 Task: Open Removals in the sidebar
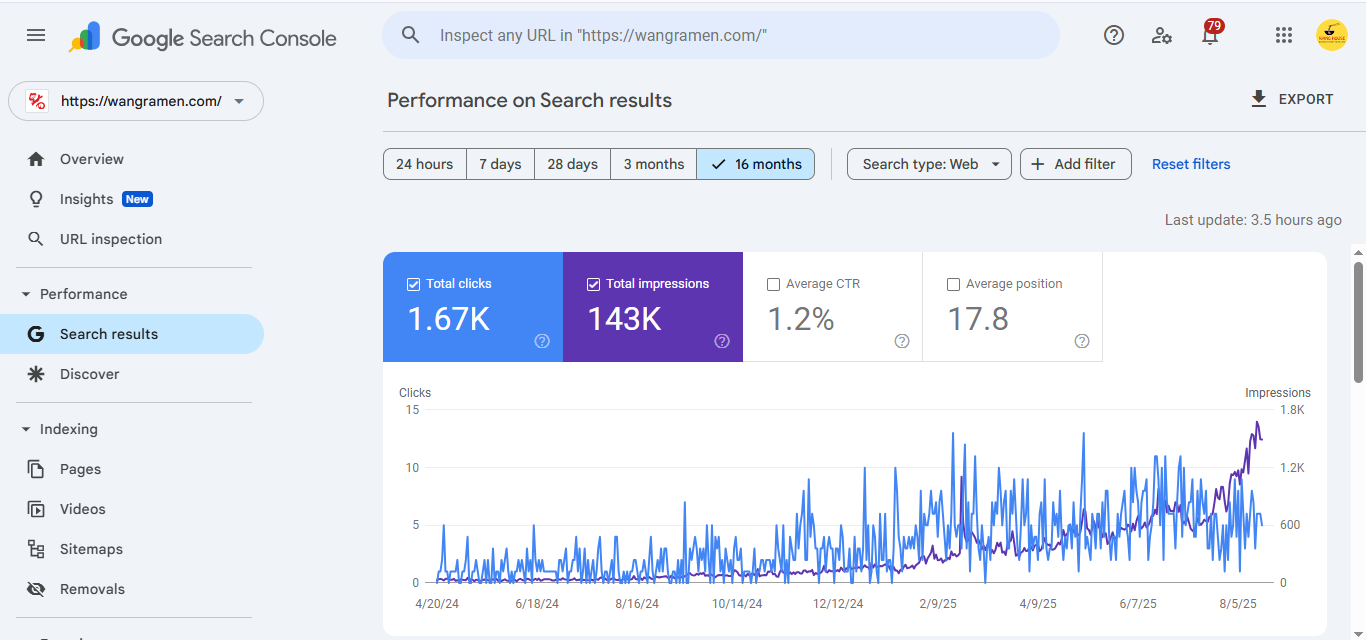click(132, 589)
